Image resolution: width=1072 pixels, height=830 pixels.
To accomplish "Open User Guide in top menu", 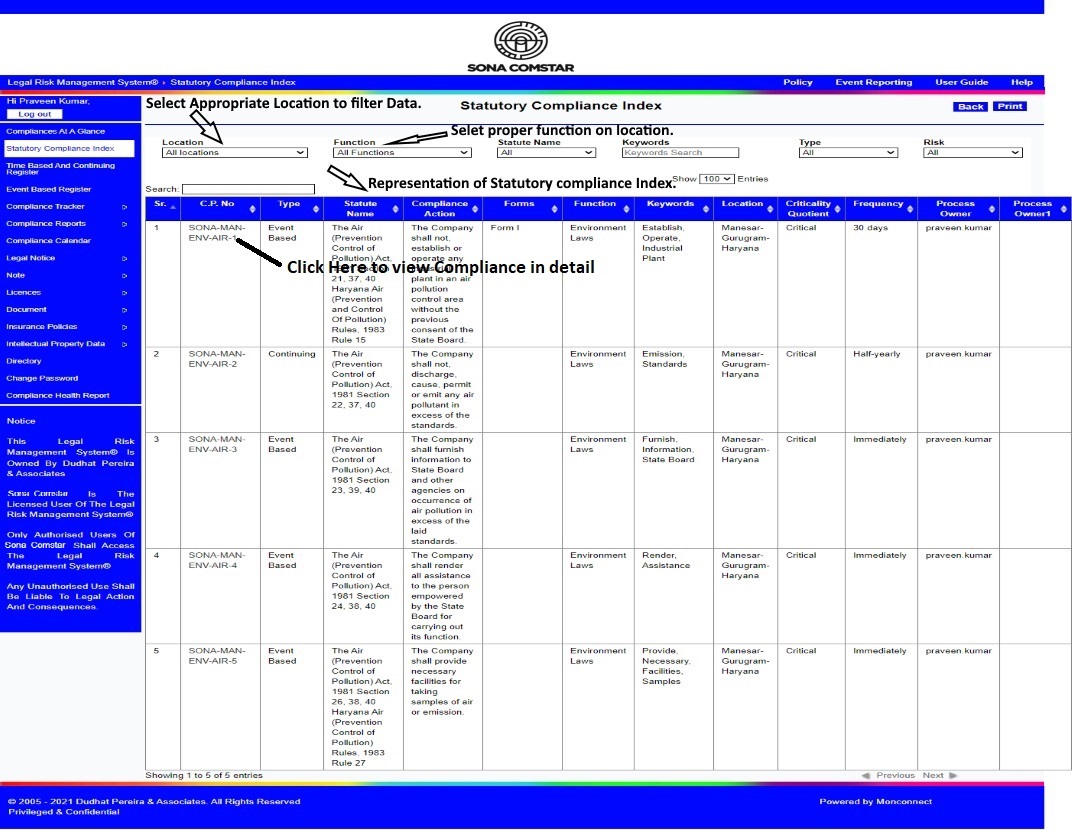I will point(961,83).
